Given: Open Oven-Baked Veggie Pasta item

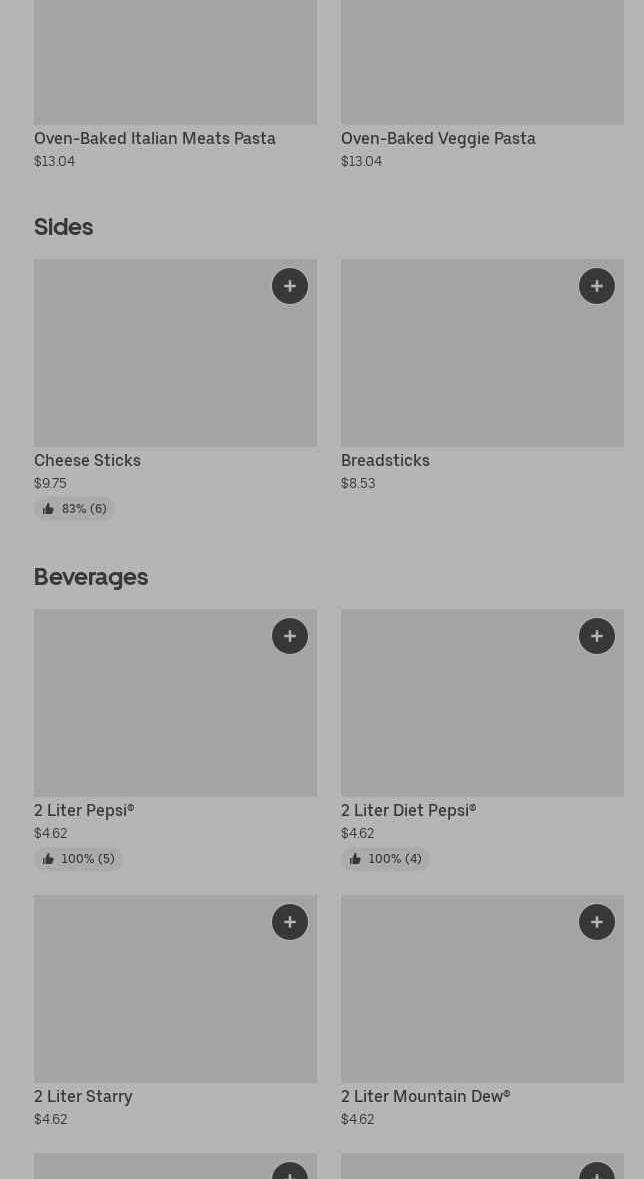Looking at the screenshot, I should (x=438, y=139).
